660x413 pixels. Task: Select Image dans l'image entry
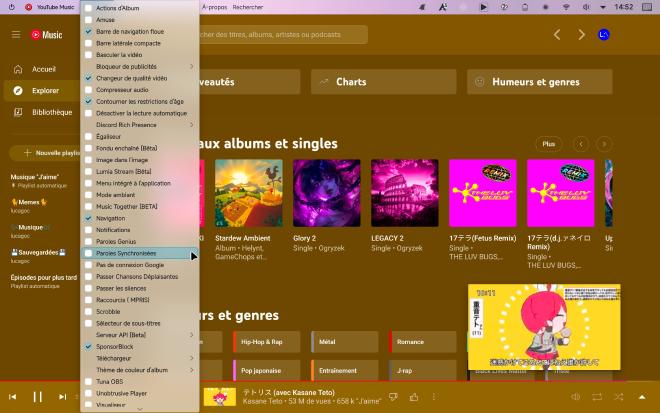(140, 160)
